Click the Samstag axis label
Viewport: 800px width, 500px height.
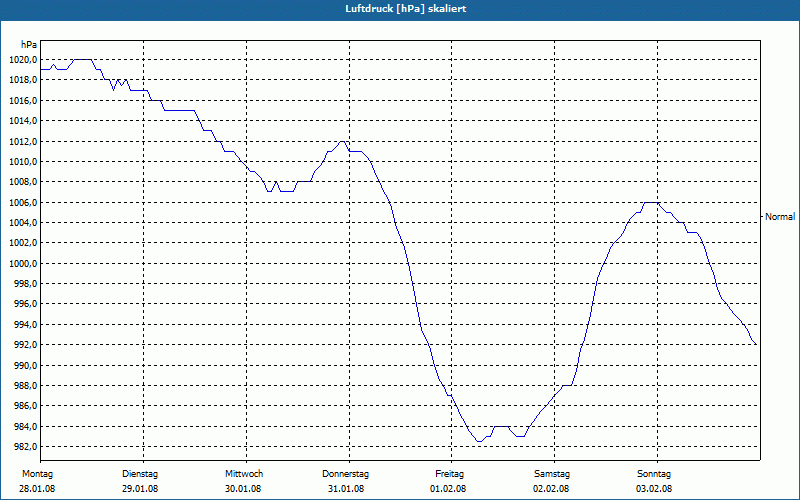552,474
